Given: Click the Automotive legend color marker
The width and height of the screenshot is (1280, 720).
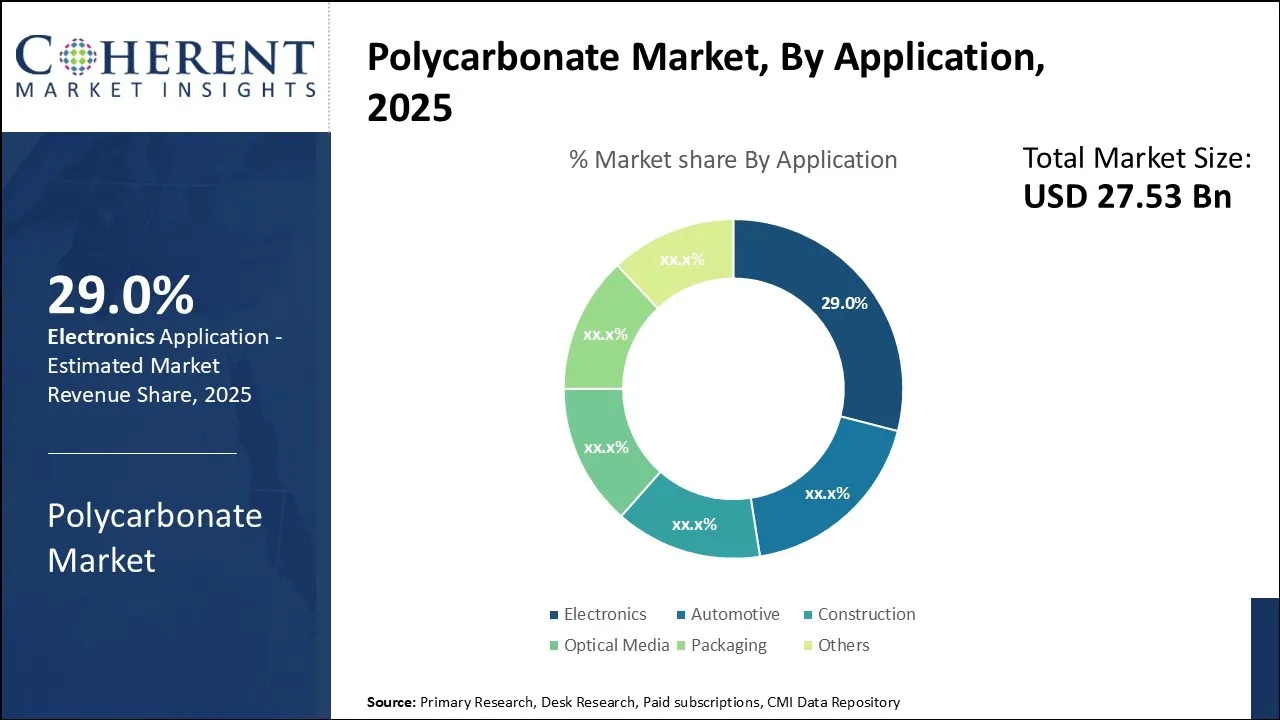Looking at the screenshot, I should (x=681, y=615).
